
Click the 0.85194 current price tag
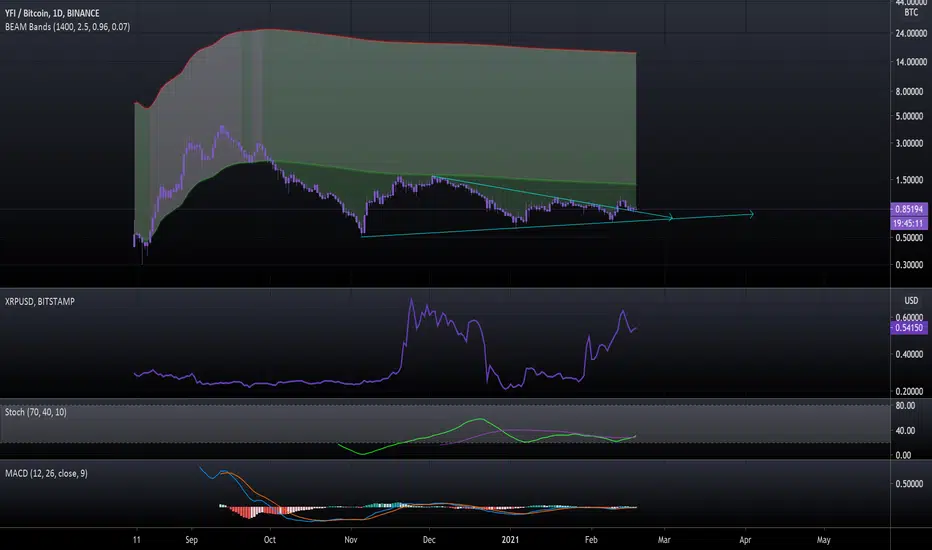pos(909,209)
